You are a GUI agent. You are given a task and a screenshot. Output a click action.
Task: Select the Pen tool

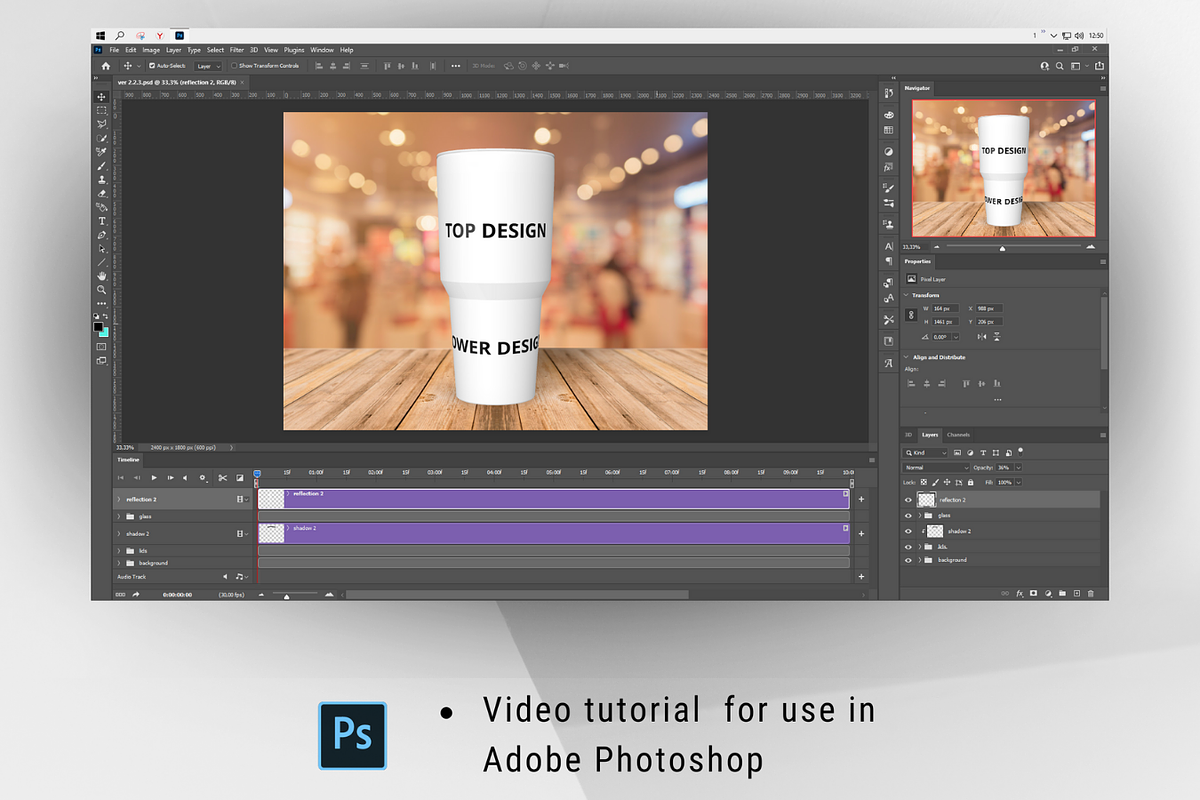102,235
